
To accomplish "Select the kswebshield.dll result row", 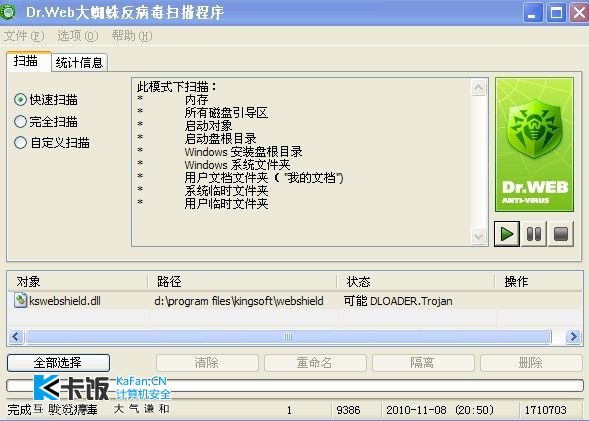I will [295, 301].
